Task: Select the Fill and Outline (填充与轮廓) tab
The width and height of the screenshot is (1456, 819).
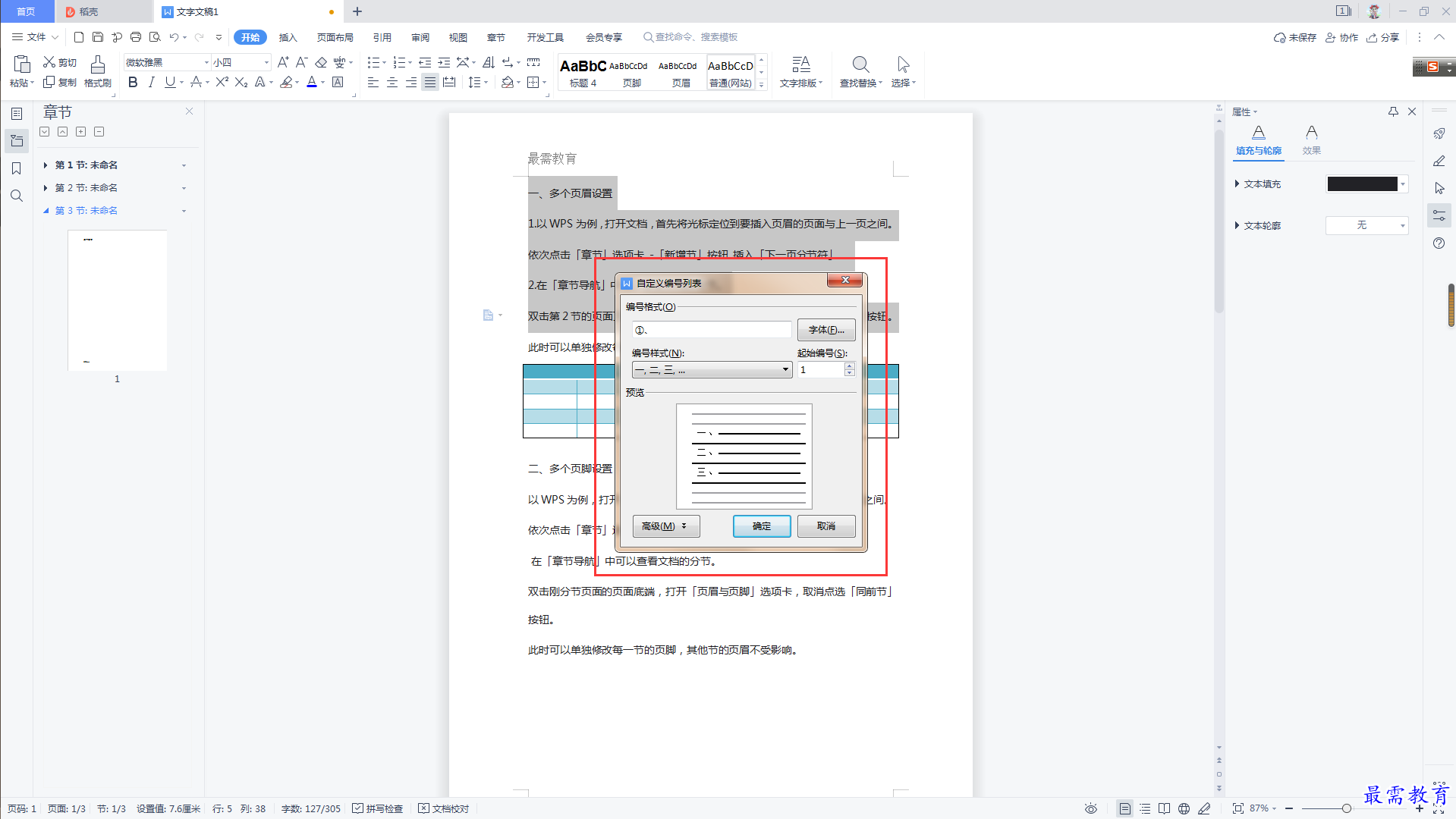Action: 1259,141
